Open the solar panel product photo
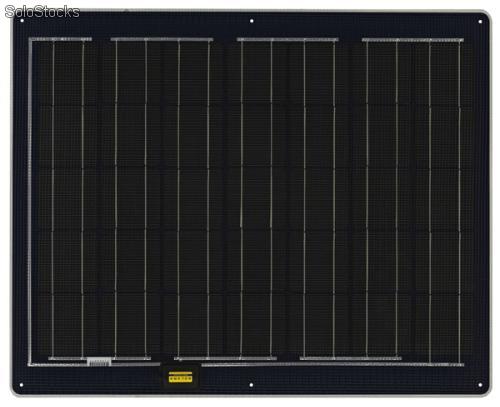Screen dimensions: 500x407 click(x=251, y=203)
